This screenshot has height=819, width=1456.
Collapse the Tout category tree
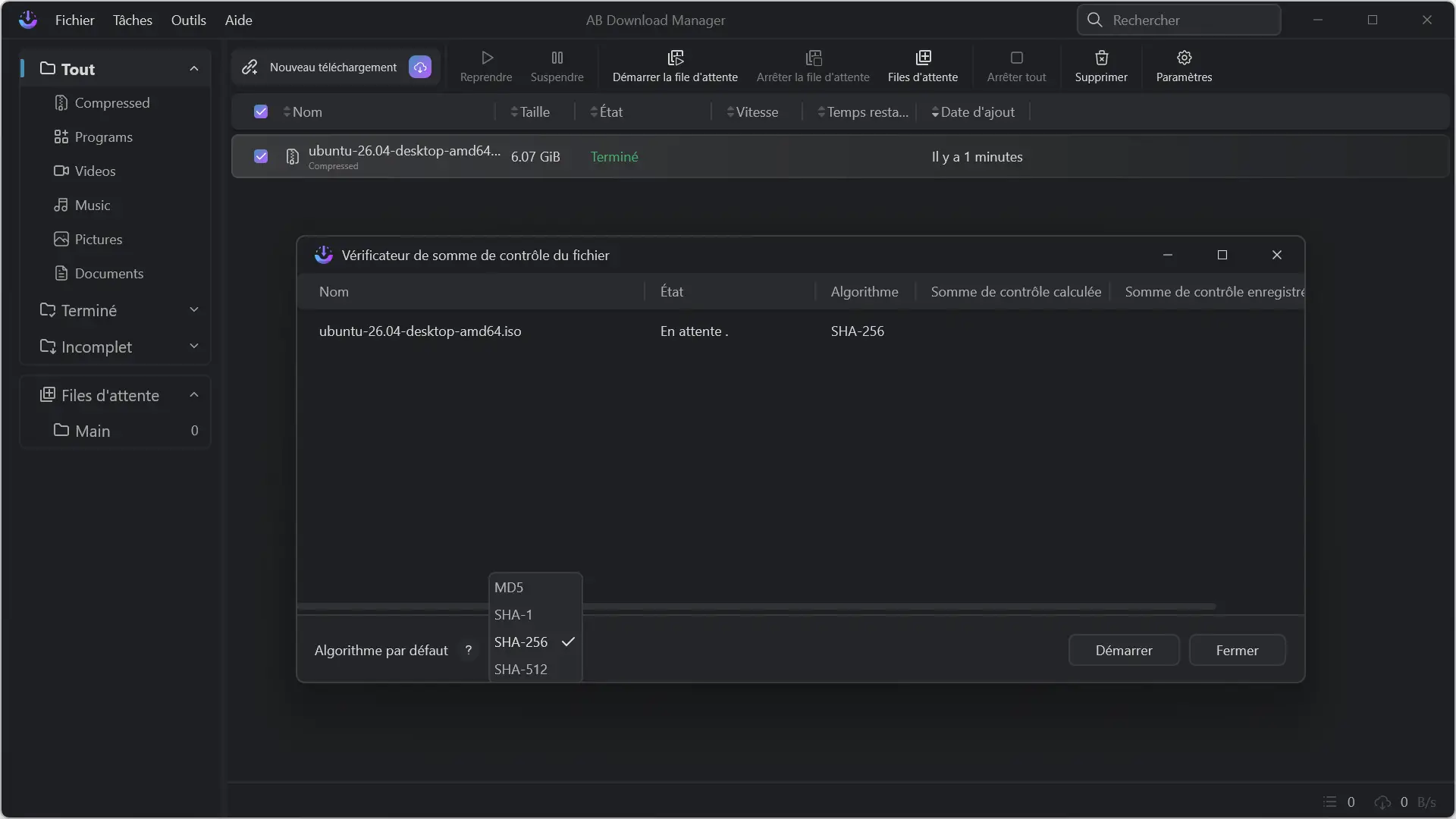tap(194, 69)
